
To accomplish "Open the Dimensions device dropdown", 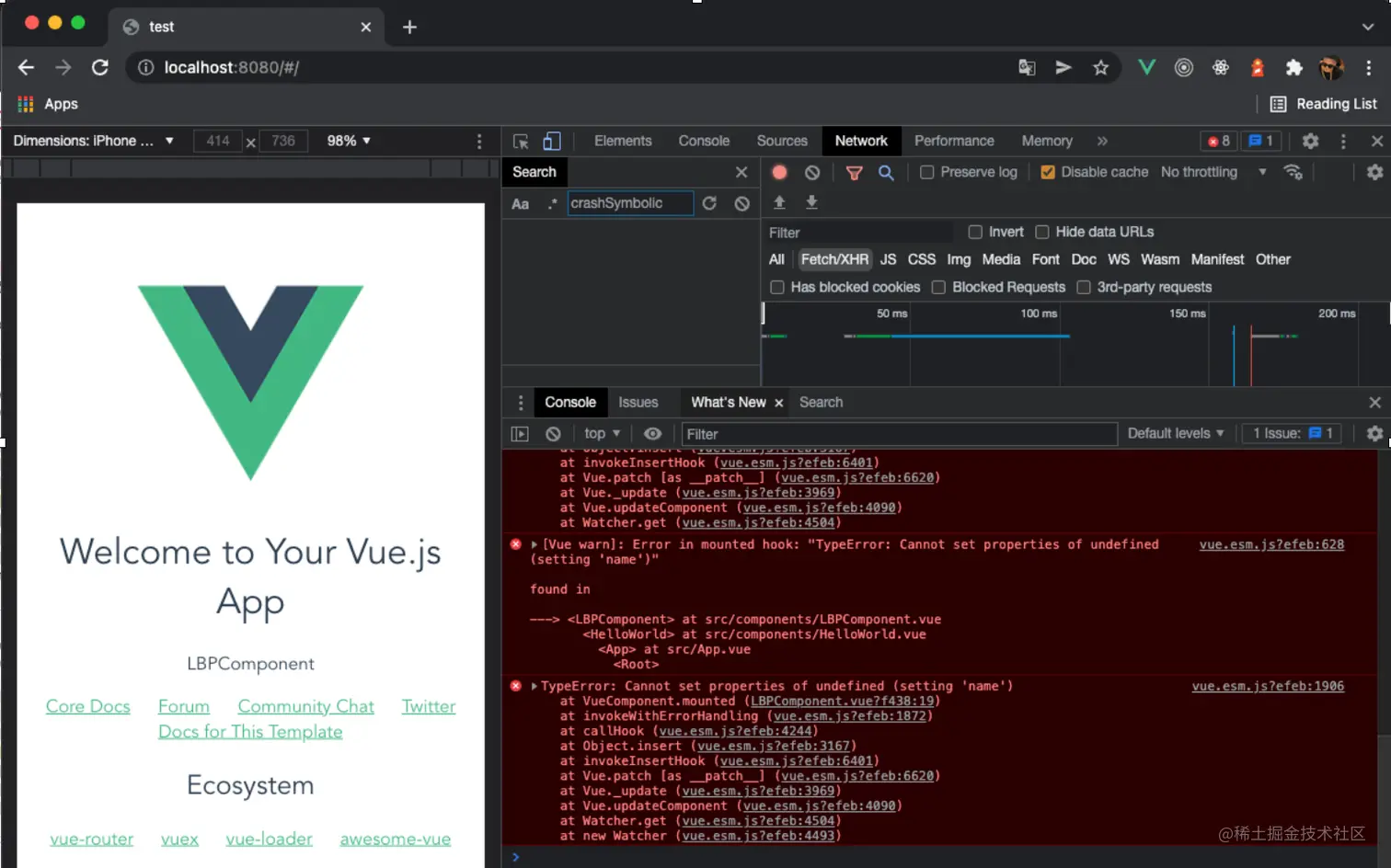I will point(93,141).
